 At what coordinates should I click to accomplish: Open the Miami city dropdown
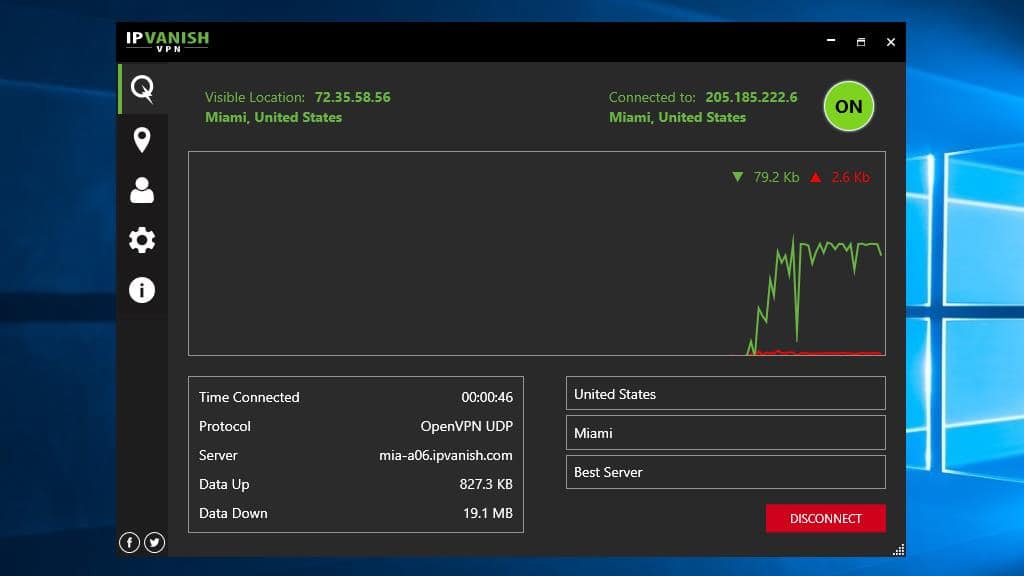726,432
